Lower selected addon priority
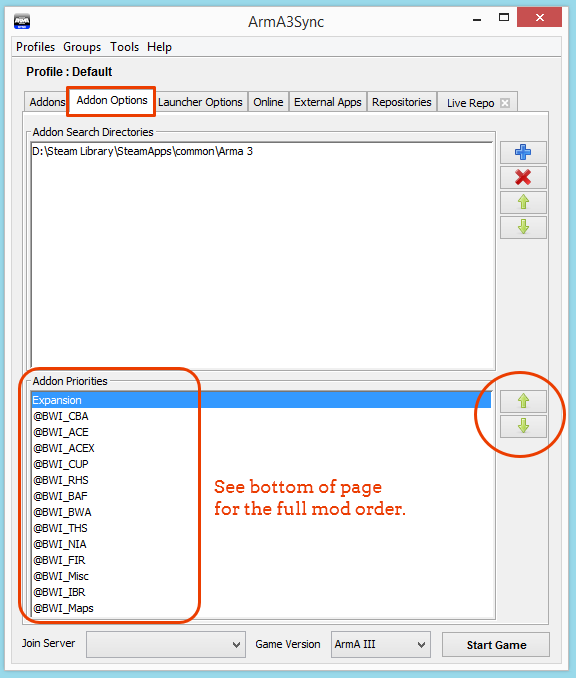This screenshot has height=678, width=576. (523, 426)
